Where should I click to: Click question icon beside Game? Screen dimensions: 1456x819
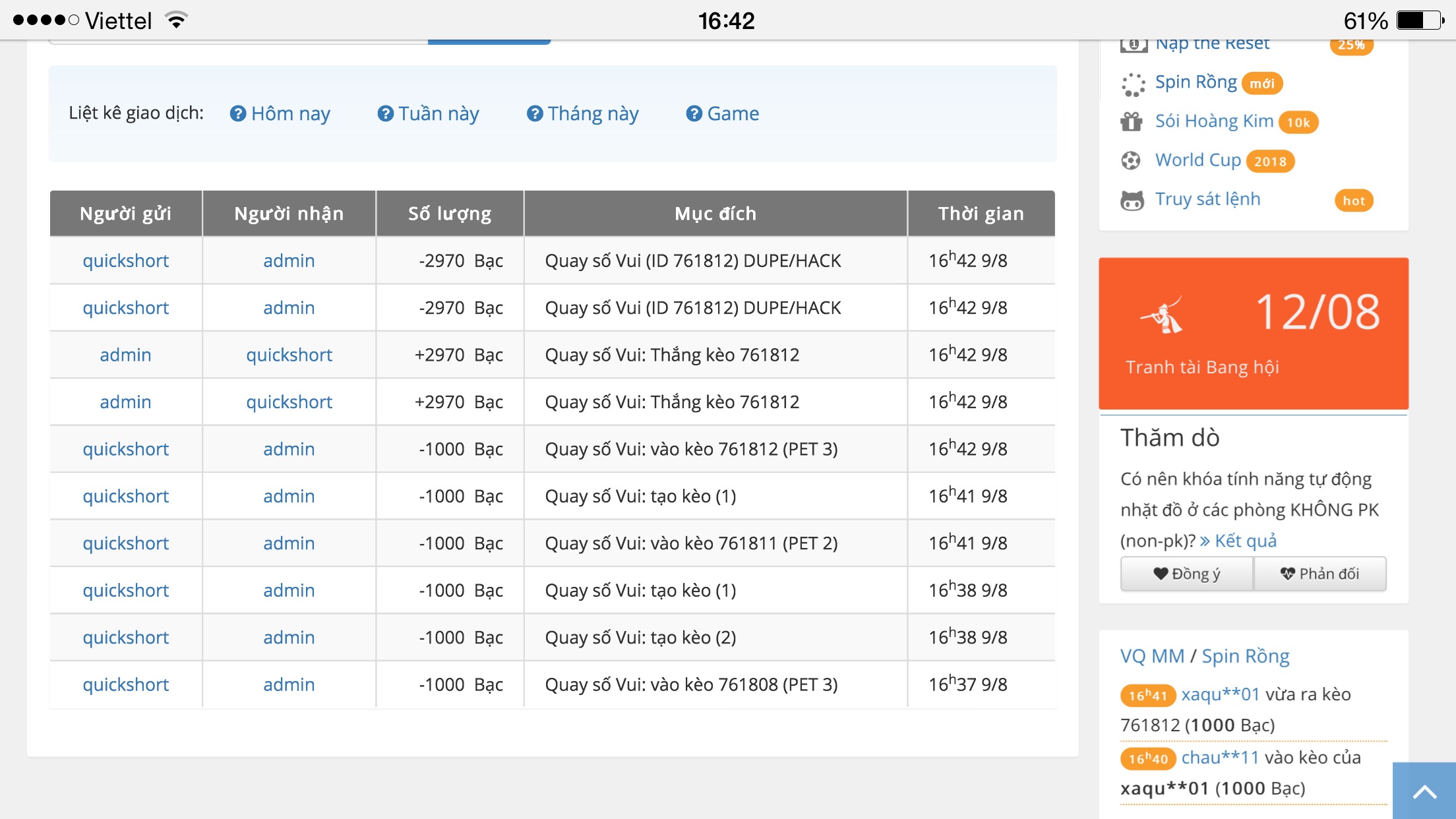coord(694,114)
